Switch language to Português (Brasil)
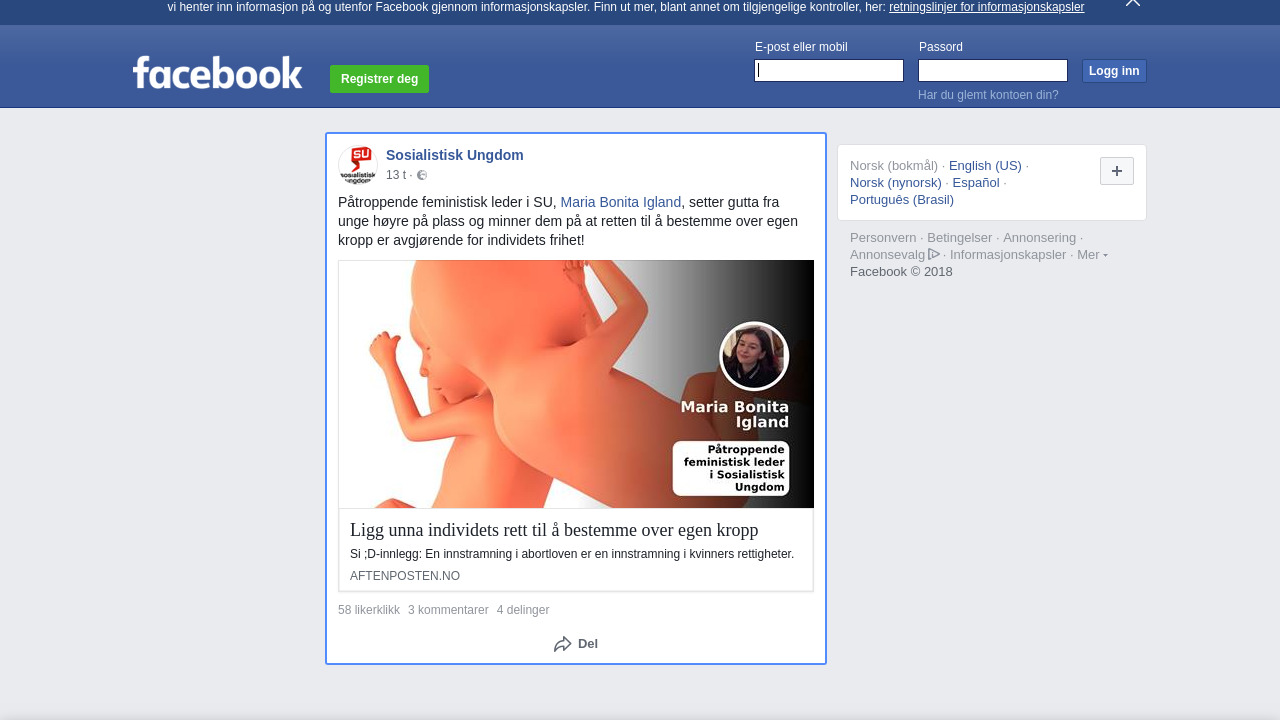The height and width of the screenshot is (720, 1280). click(902, 200)
